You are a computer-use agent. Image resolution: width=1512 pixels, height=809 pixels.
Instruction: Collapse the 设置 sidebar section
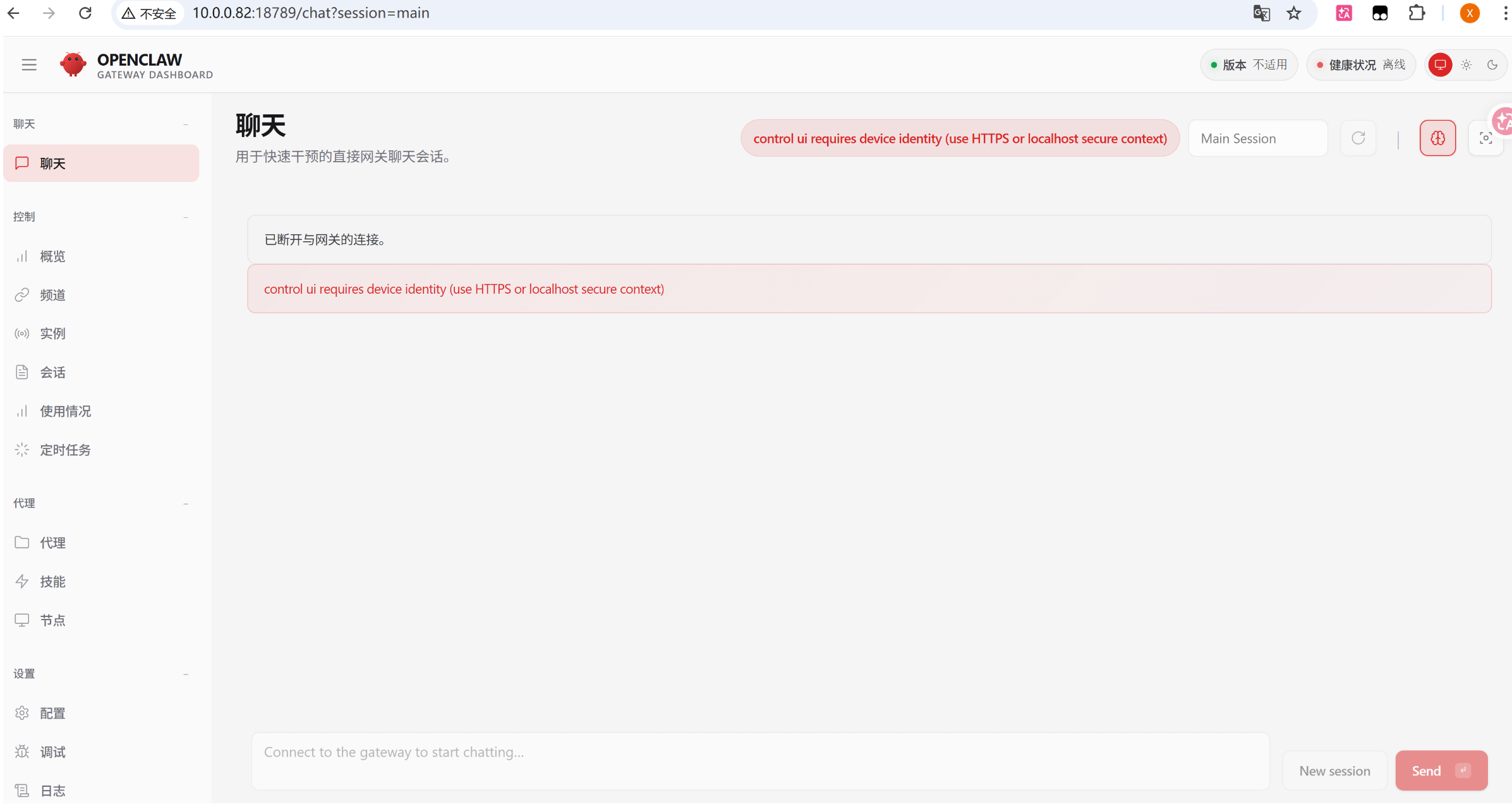(186, 674)
